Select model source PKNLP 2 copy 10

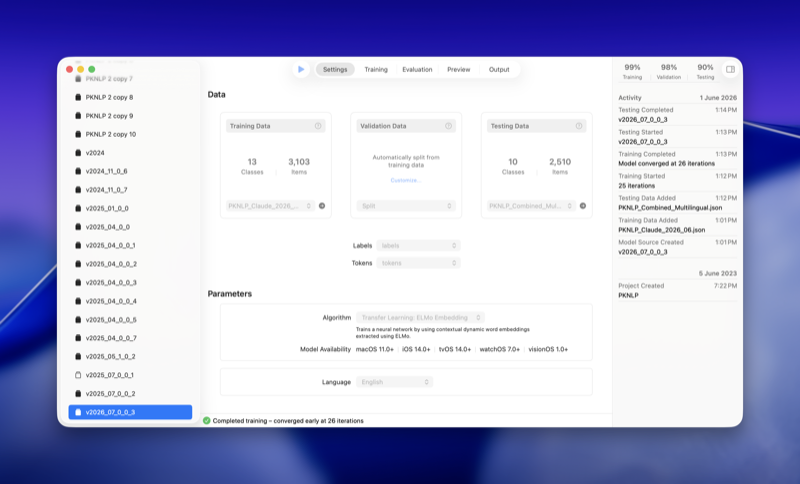coord(130,134)
